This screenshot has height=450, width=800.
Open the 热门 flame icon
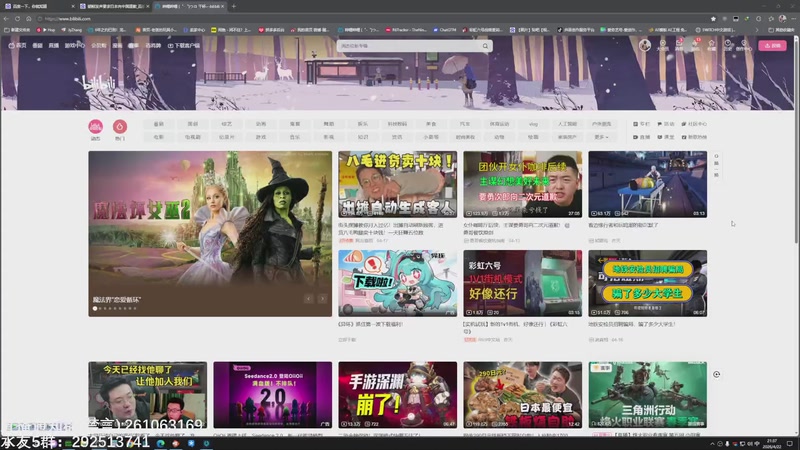[x=120, y=127]
